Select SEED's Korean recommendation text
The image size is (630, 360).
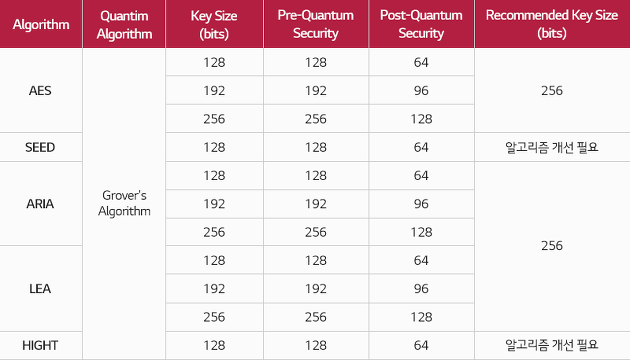552,147
